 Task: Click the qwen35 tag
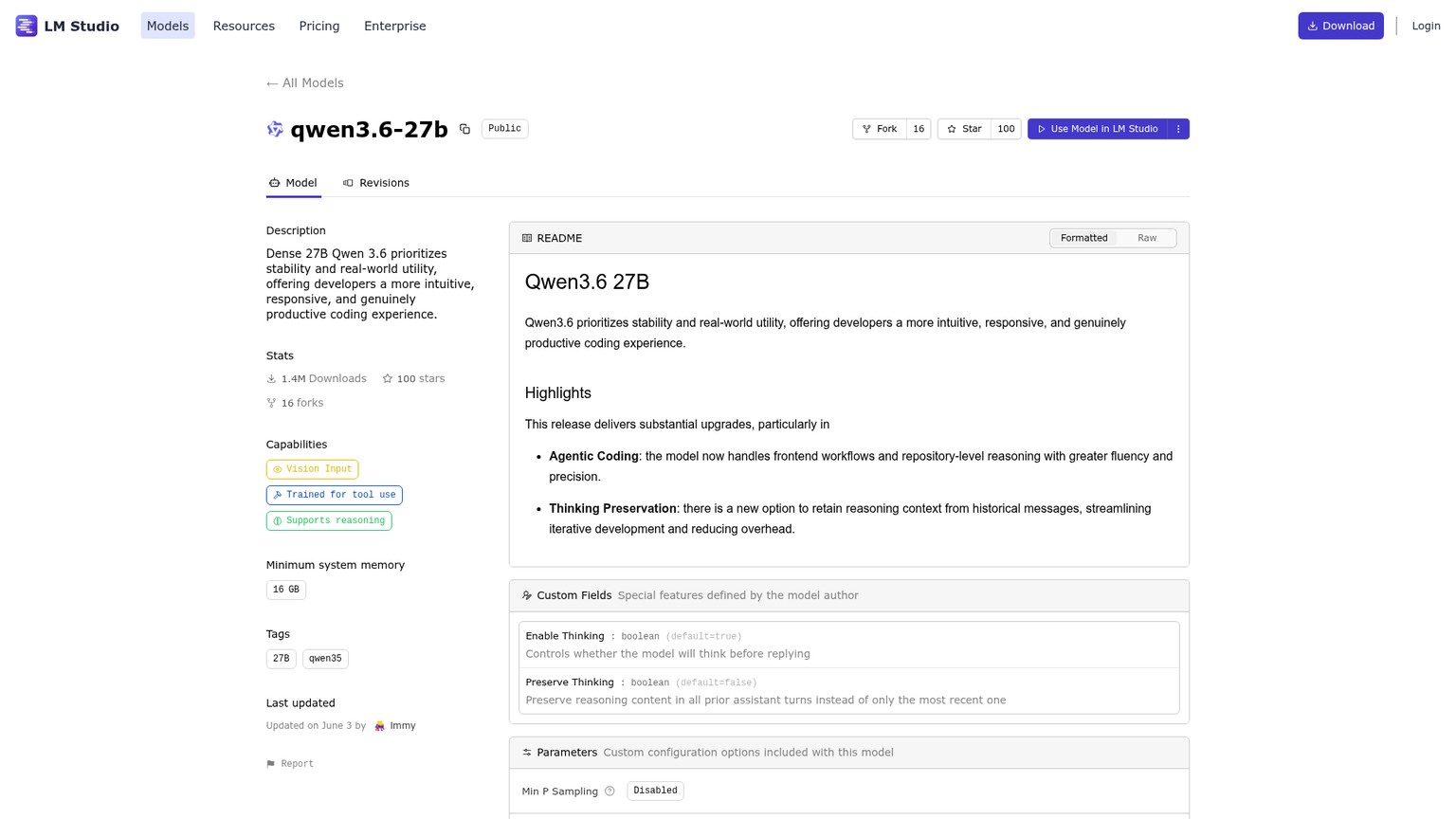pyautogui.click(x=325, y=659)
